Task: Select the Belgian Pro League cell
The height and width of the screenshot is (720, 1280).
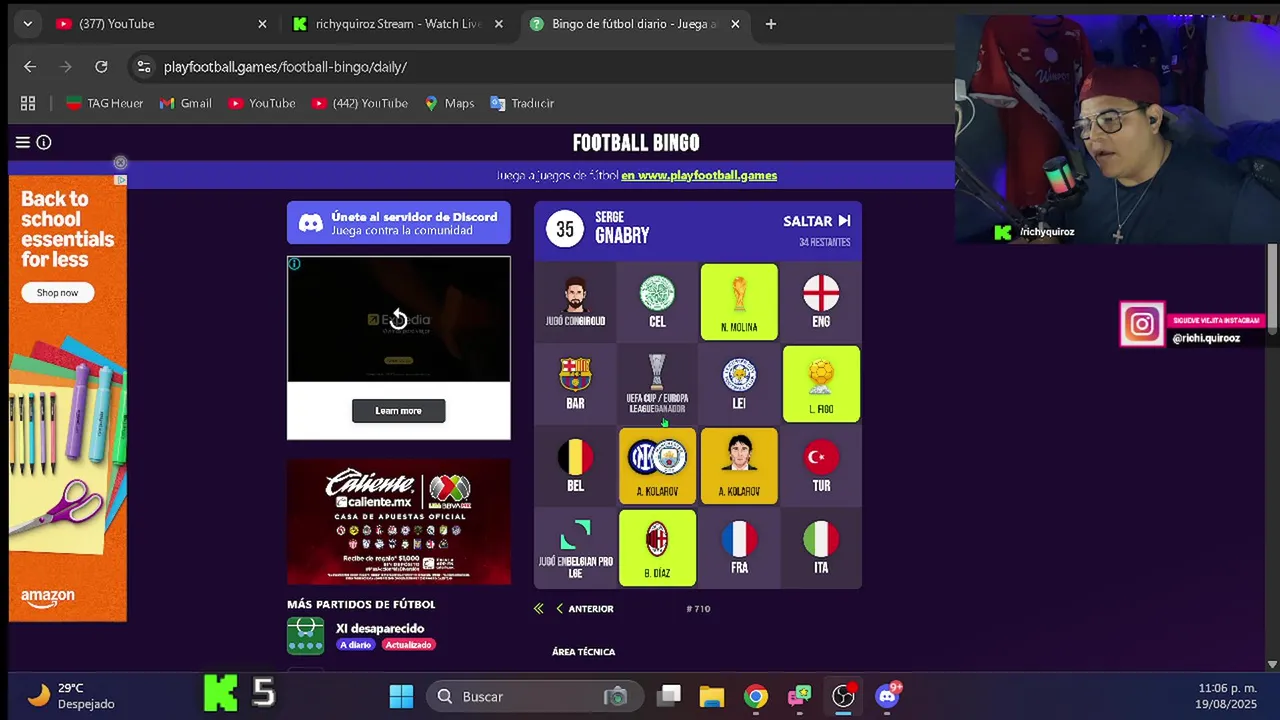Action: [575, 548]
